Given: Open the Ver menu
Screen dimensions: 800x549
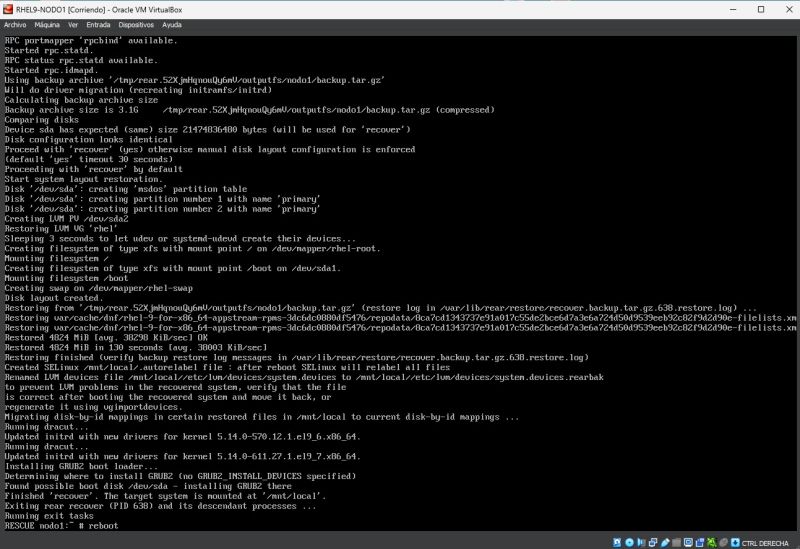Looking at the screenshot, I should pos(73,24).
